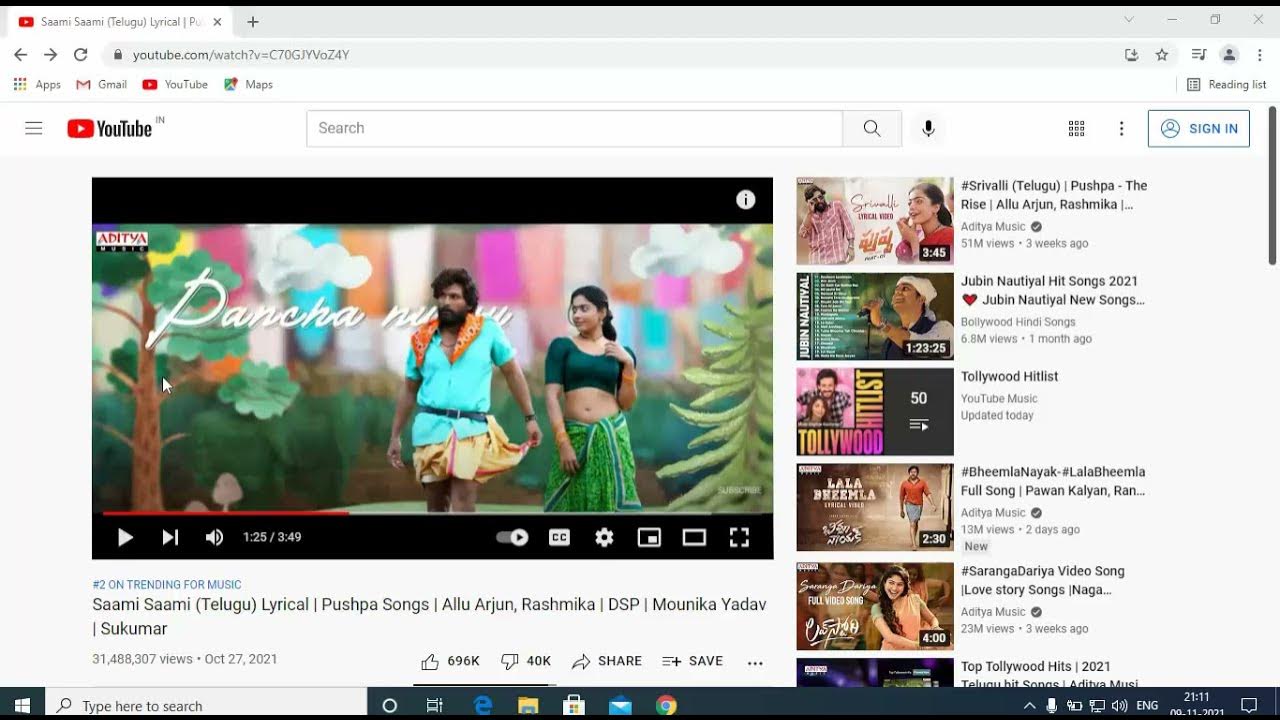
Task: Install app icon in the address bar
Action: [1131, 55]
